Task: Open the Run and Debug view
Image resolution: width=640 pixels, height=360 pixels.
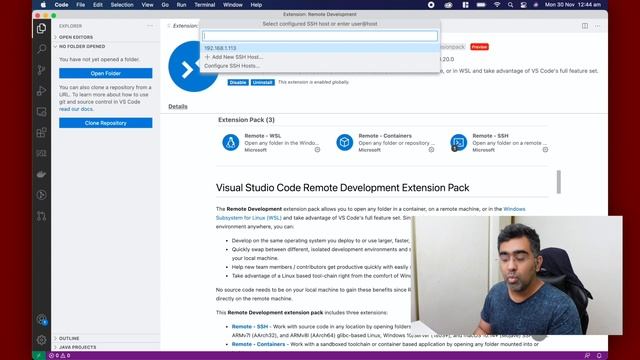Action: click(x=41, y=91)
